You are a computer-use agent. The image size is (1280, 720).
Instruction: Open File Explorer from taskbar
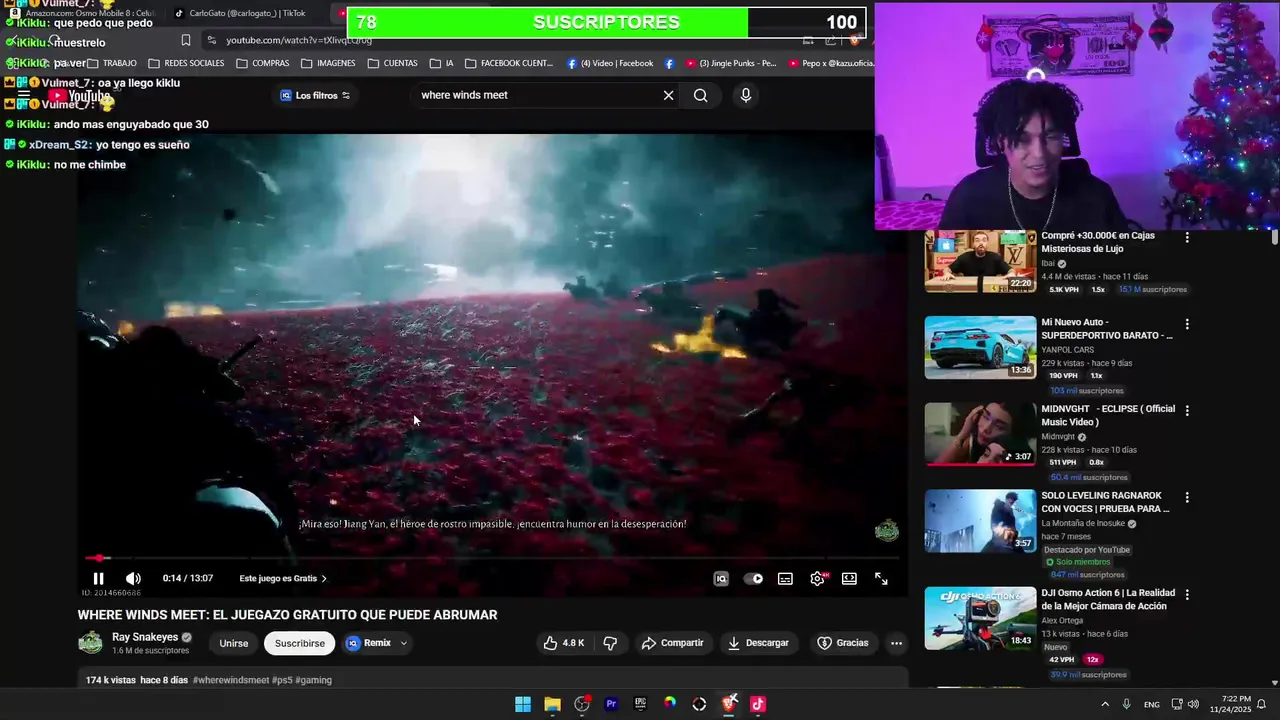pyautogui.click(x=552, y=704)
